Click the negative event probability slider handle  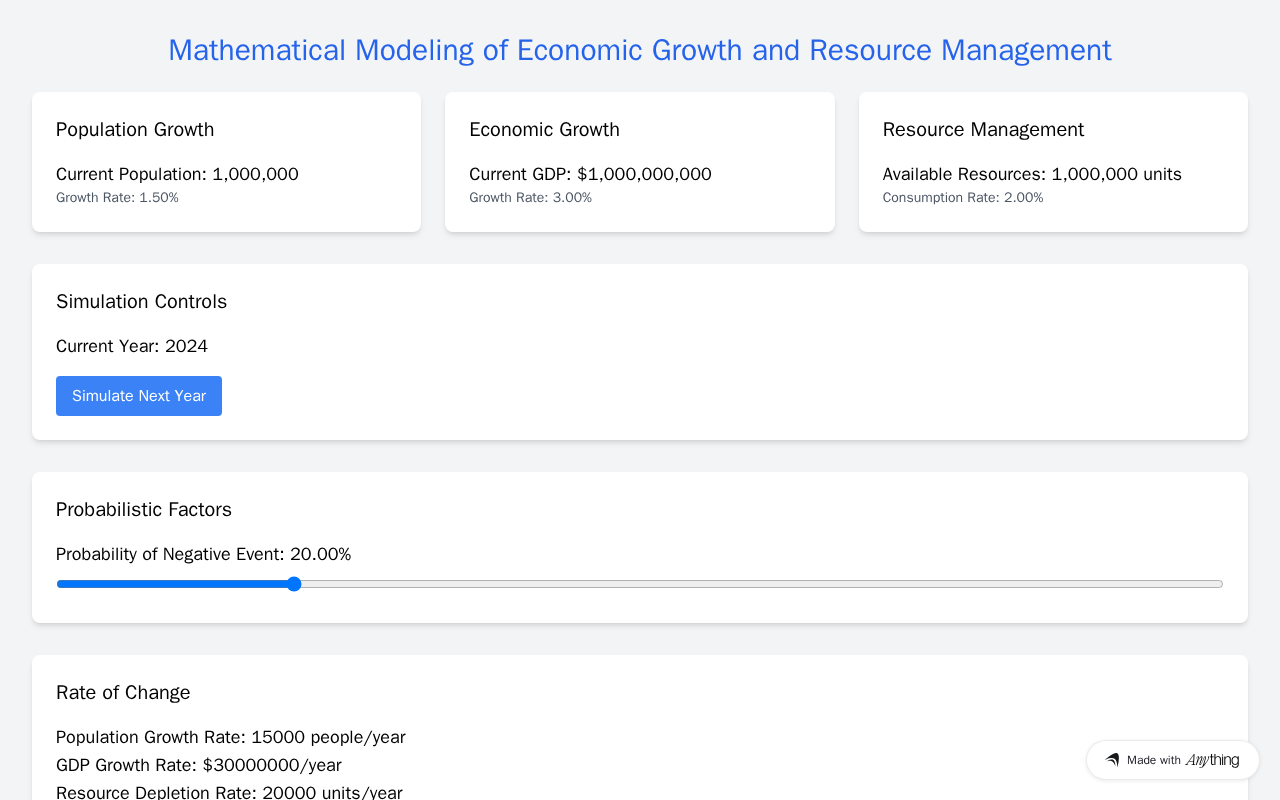tap(294, 584)
